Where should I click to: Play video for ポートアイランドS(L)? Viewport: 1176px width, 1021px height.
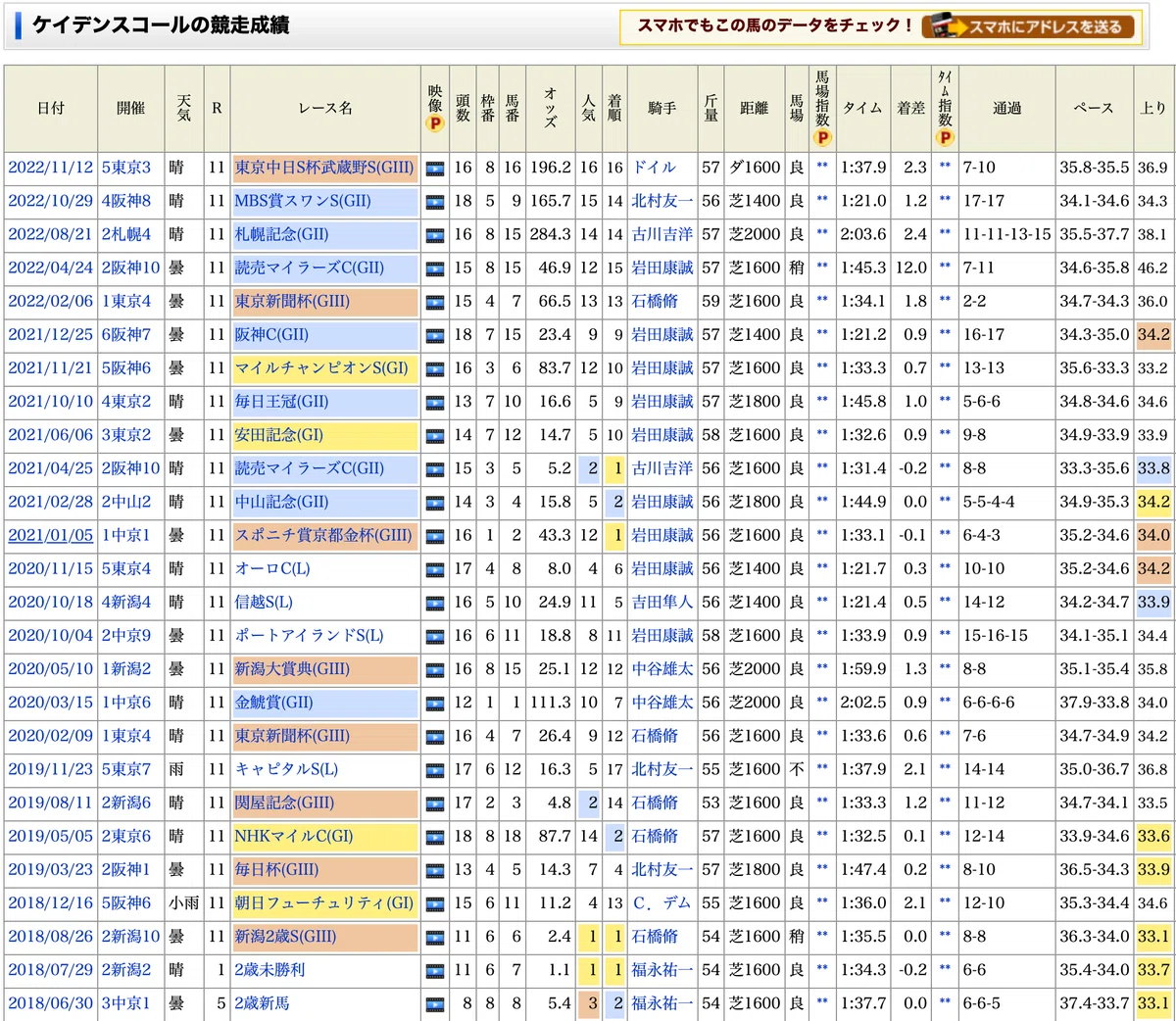435,637
